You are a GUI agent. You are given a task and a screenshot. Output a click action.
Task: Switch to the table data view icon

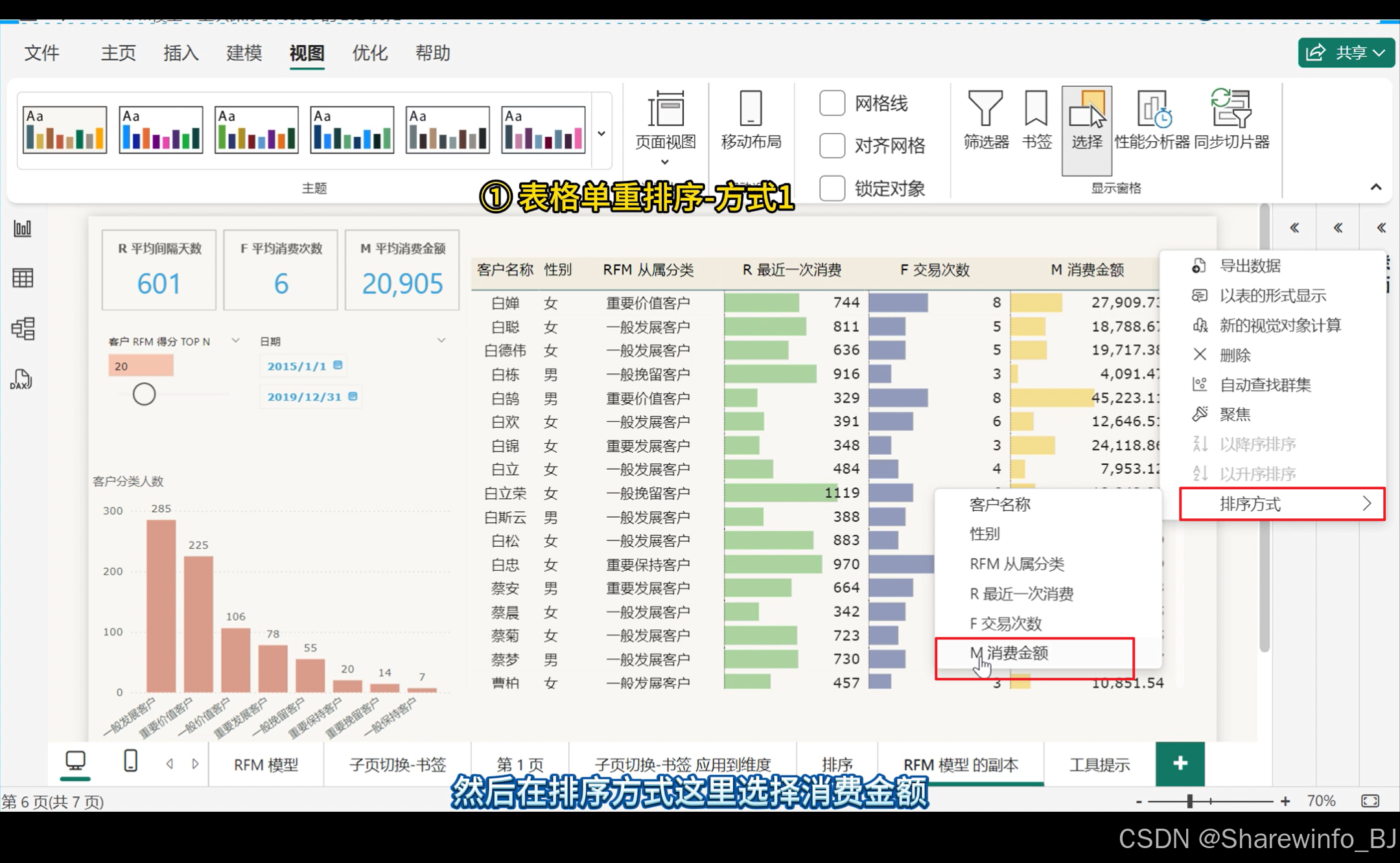coord(23,278)
